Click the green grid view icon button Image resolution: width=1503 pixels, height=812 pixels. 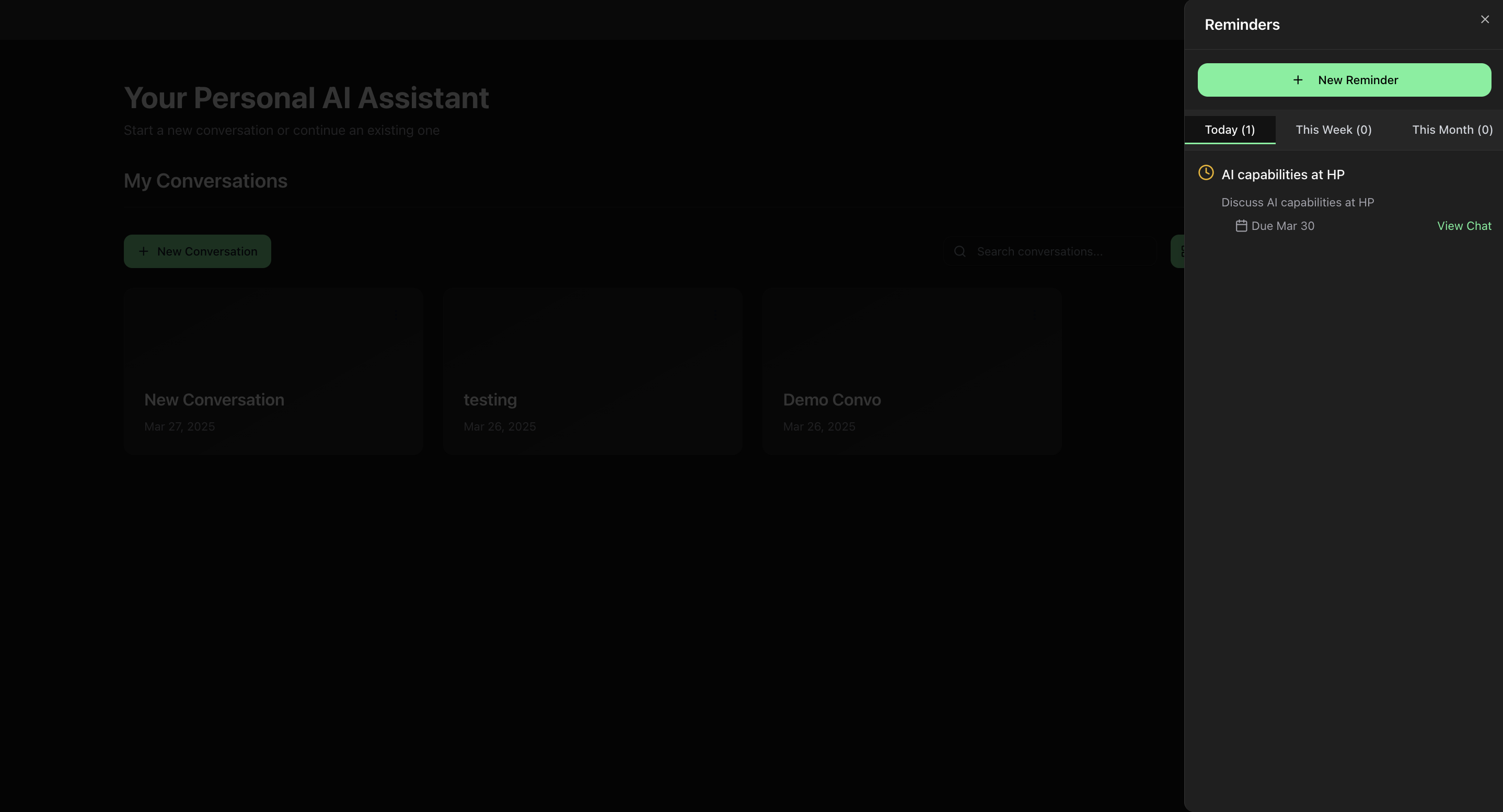tap(1178, 251)
